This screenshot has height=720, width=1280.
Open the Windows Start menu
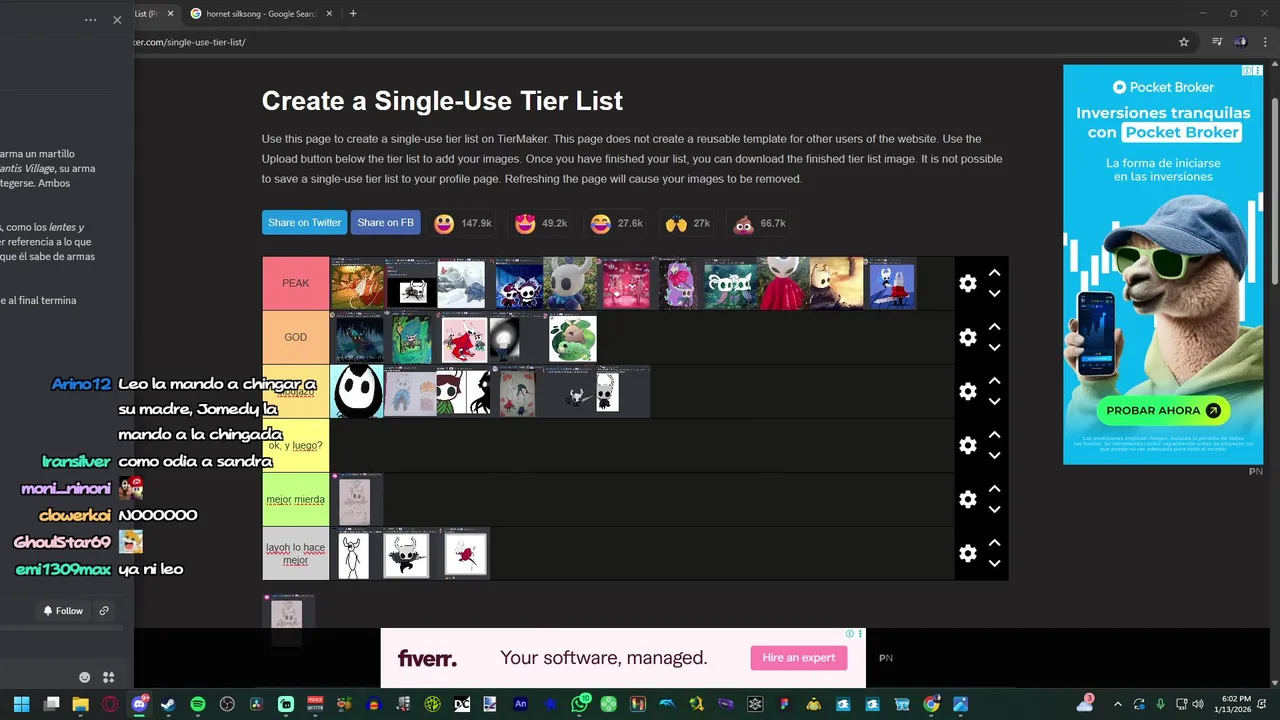(x=21, y=704)
